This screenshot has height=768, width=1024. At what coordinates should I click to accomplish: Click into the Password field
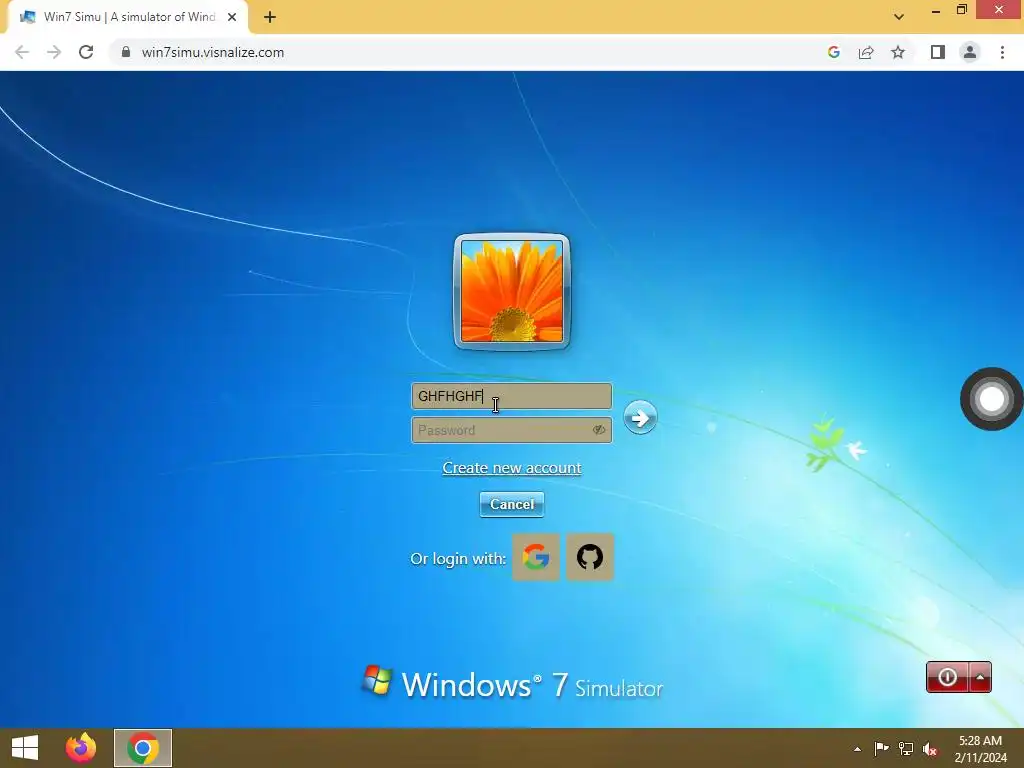click(x=511, y=430)
